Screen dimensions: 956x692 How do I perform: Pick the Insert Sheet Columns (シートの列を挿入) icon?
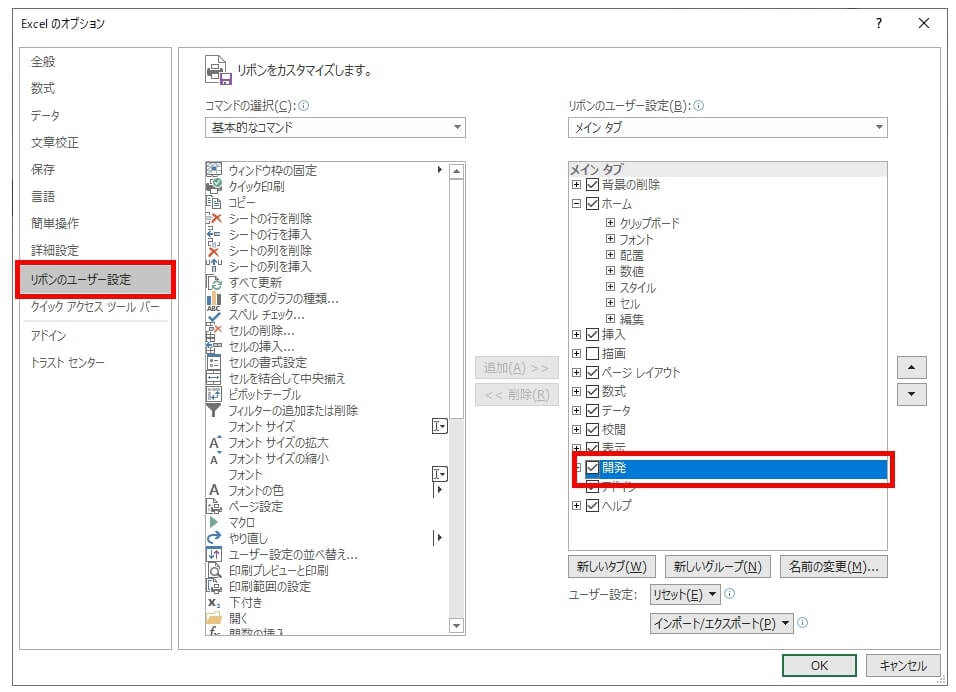coord(213,266)
